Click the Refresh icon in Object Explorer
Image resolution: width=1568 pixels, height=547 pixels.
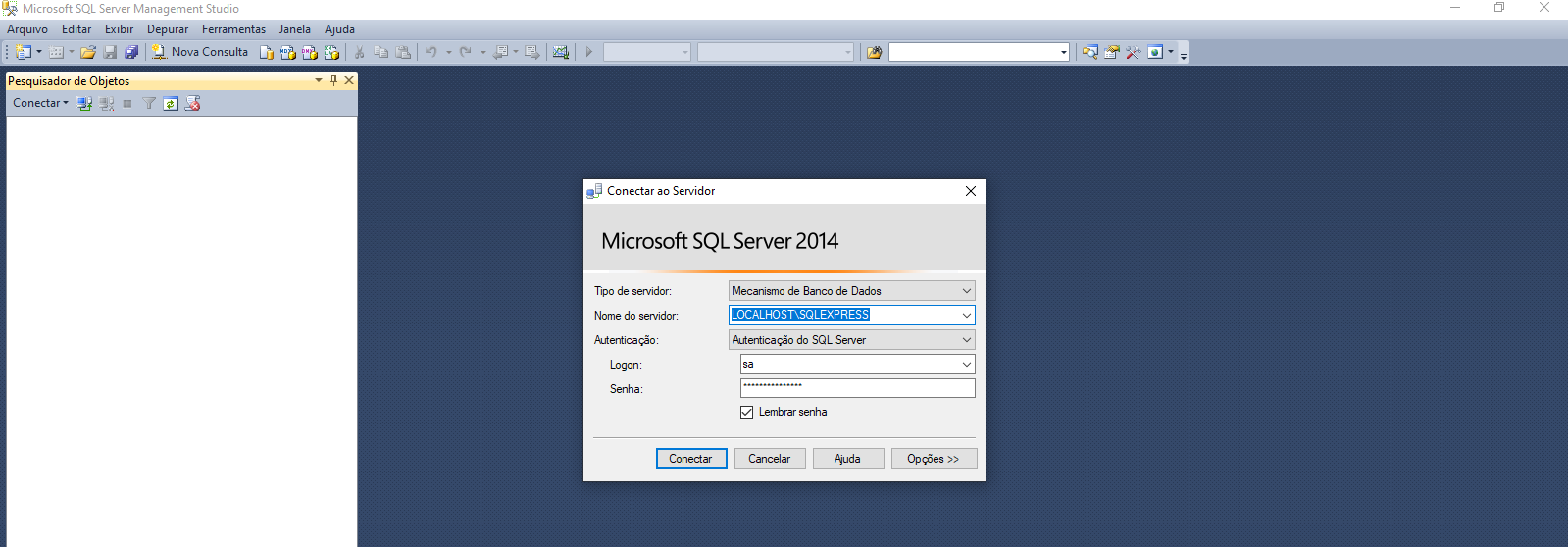171,103
